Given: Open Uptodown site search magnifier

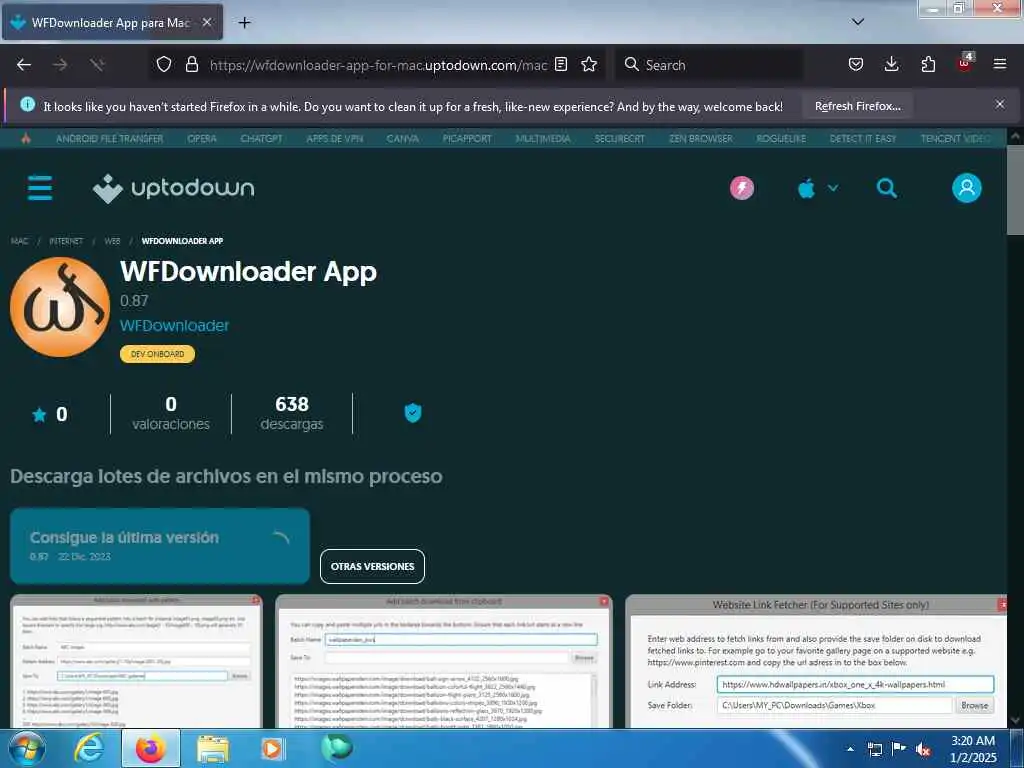Looking at the screenshot, I should (886, 188).
